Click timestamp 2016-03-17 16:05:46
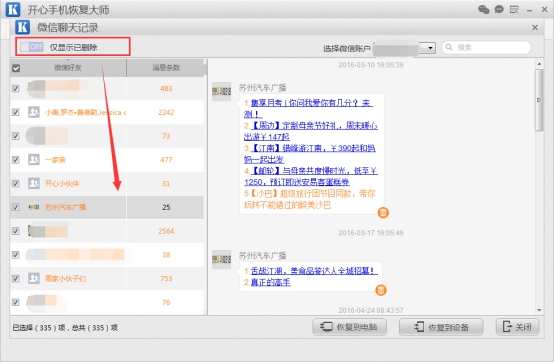Screen dimensions: 554x362 [x=371, y=233]
